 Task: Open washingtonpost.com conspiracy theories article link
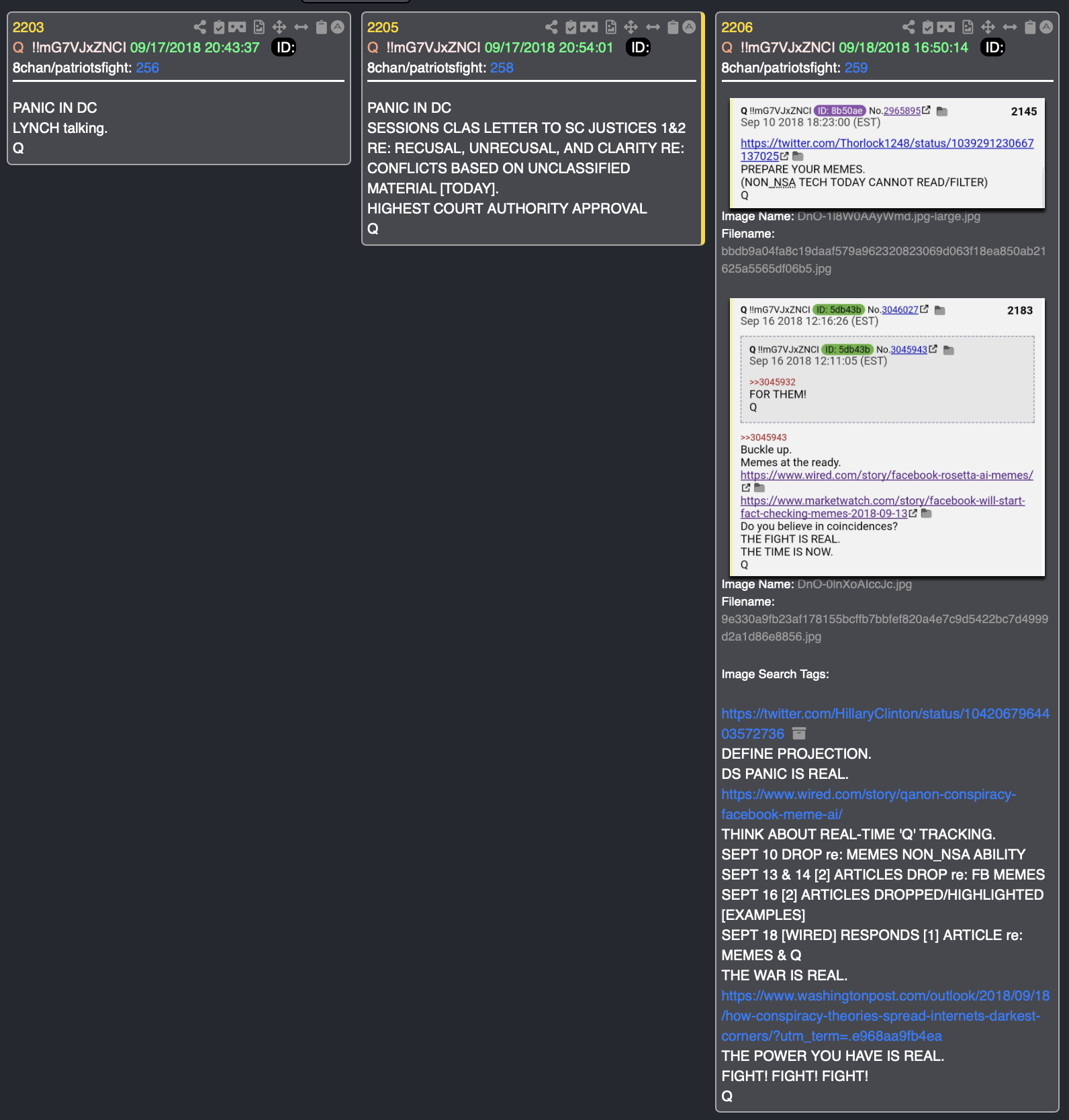coord(885,1016)
